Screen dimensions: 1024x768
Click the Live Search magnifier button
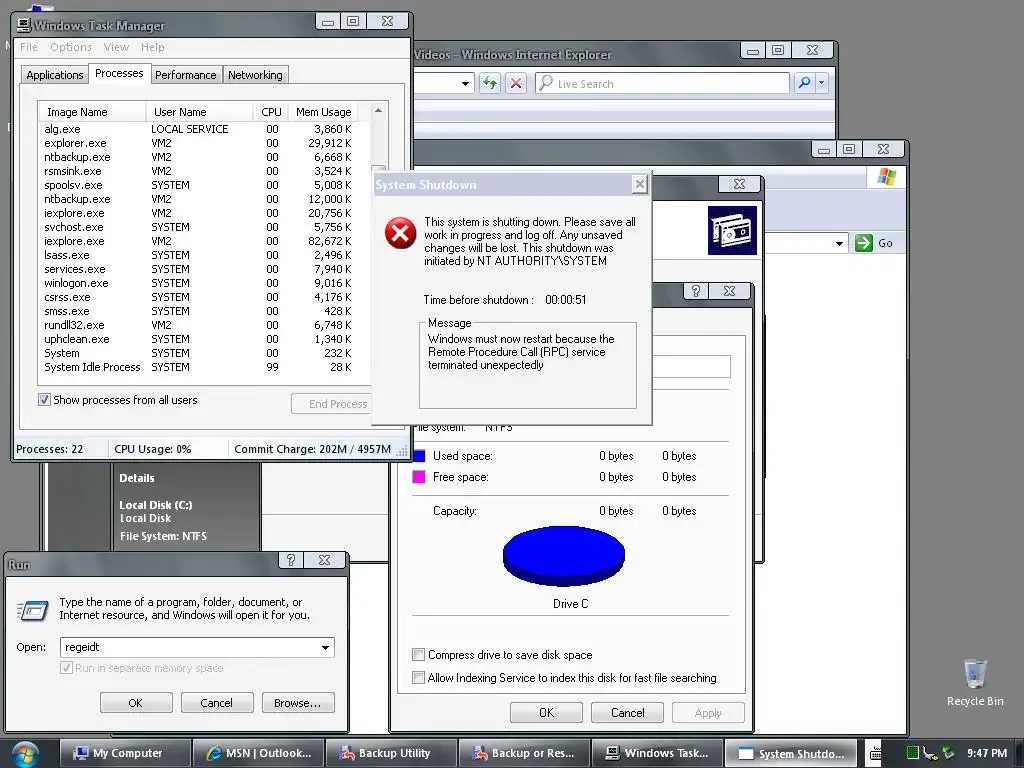[x=804, y=83]
